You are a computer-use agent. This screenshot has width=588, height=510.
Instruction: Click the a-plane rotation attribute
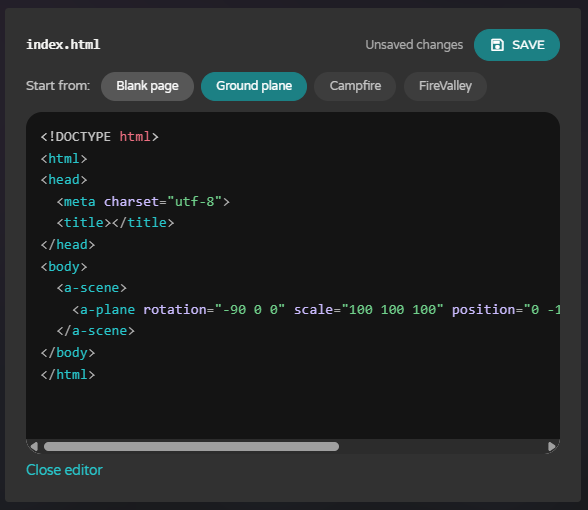click(x=214, y=310)
